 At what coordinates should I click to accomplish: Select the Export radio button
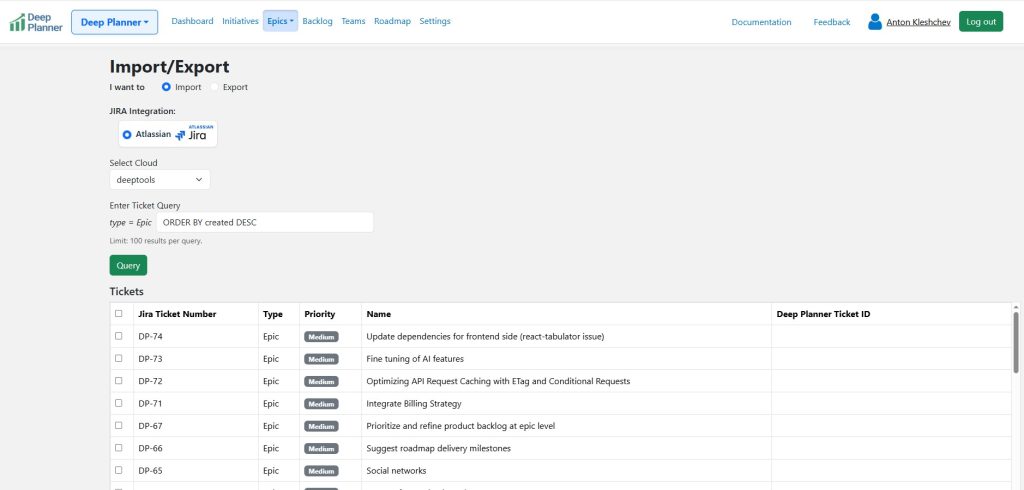click(214, 87)
